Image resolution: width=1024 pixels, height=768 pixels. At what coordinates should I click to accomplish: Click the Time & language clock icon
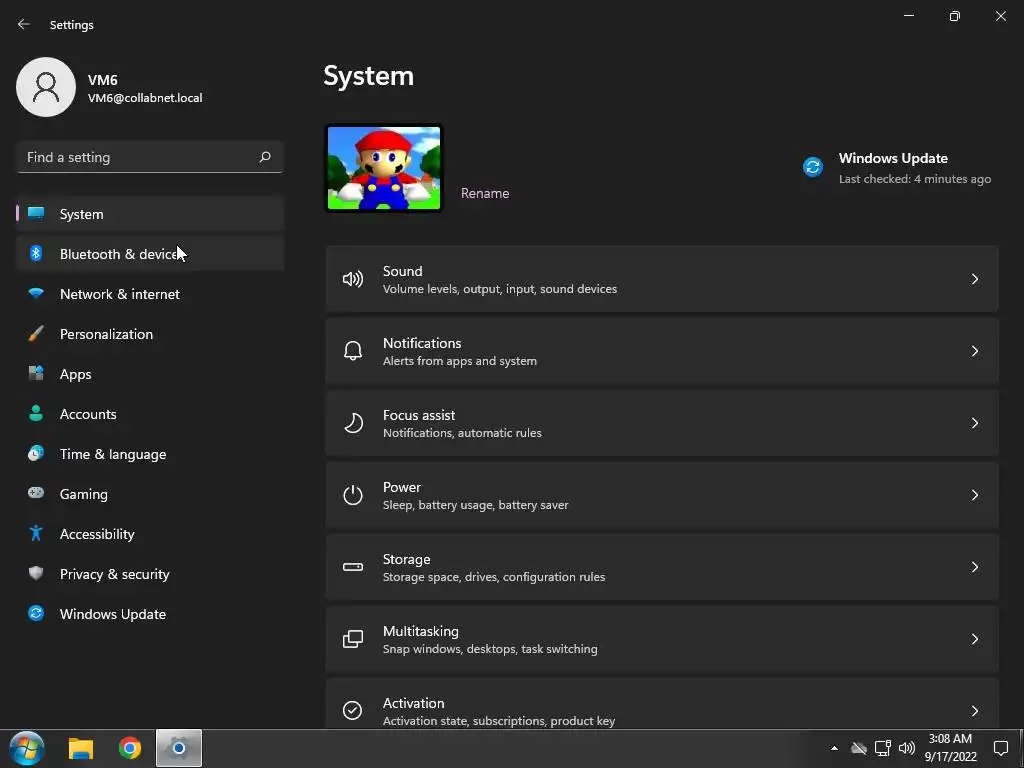36,453
